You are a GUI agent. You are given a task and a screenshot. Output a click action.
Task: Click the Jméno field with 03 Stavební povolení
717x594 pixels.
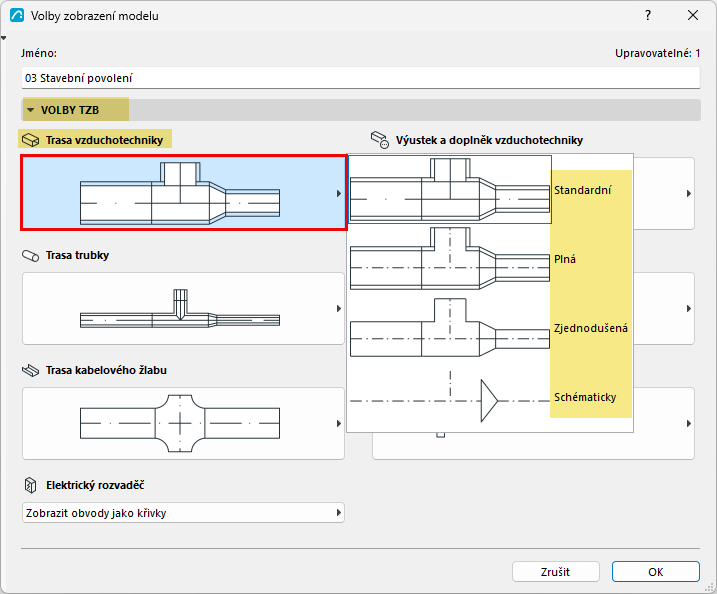tap(361, 78)
